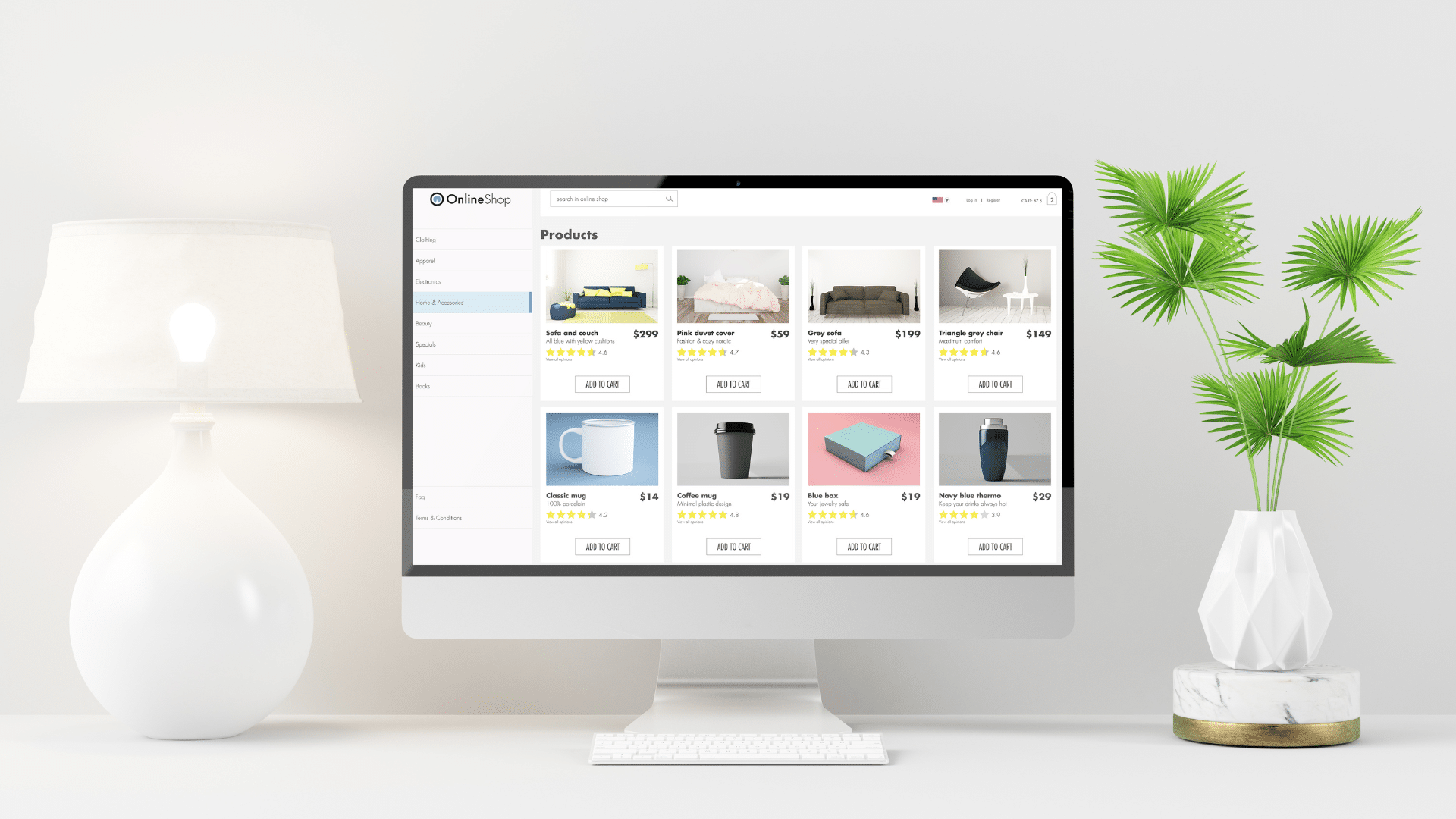The image size is (1456, 819).
Task: Click the OnlineShop logo icon
Action: [435, 199]
